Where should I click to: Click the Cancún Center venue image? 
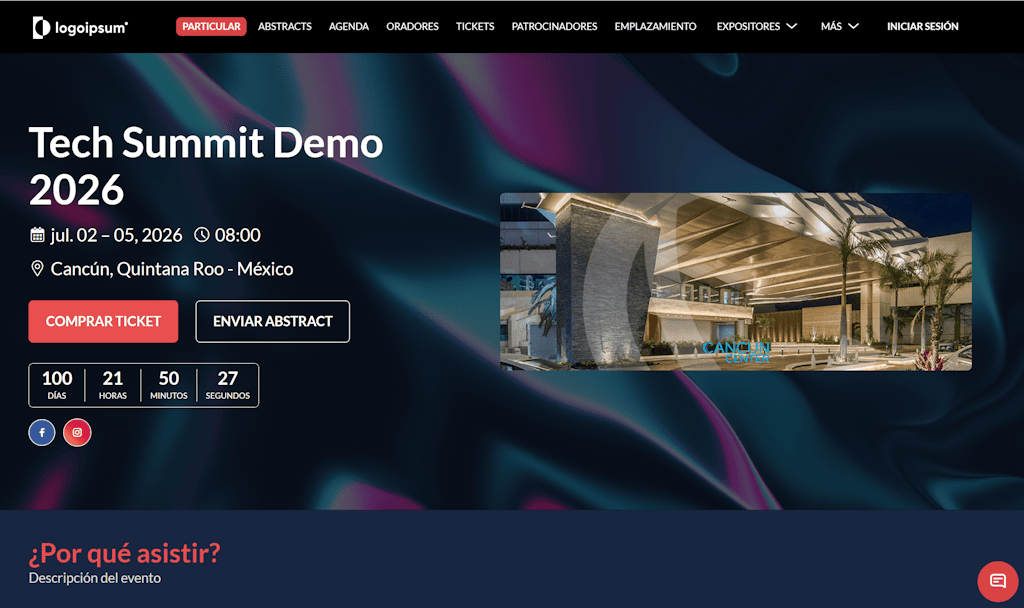tap(735, 282)
